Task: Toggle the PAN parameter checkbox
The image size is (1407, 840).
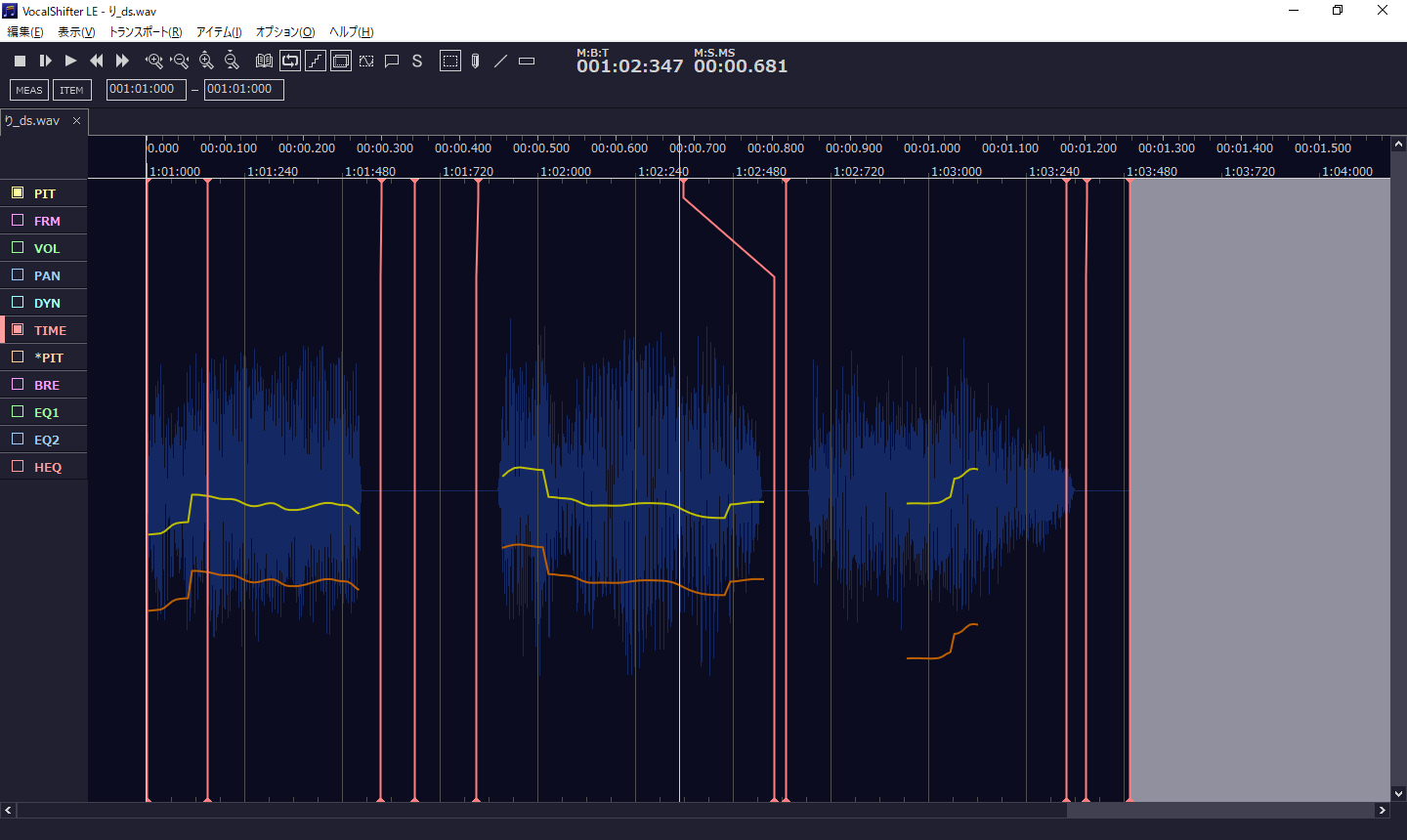Action: pyautogui.click(x=18, y=274)
